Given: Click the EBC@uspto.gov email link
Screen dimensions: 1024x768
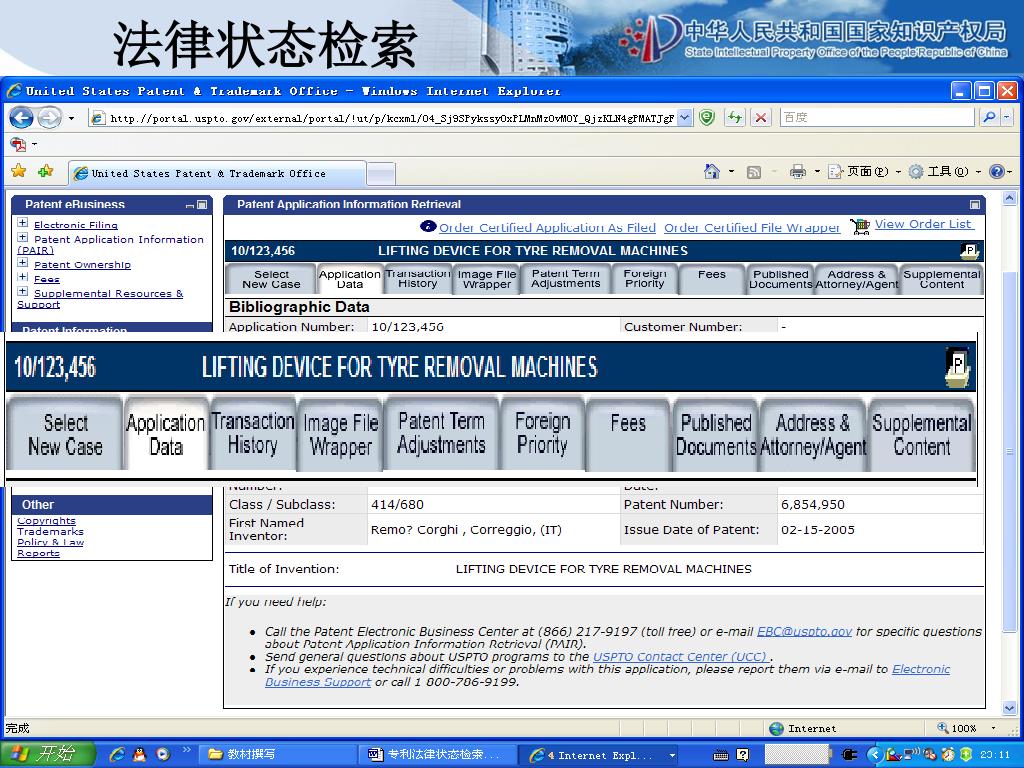Looking at the screenshot, I should pos(804,632).
